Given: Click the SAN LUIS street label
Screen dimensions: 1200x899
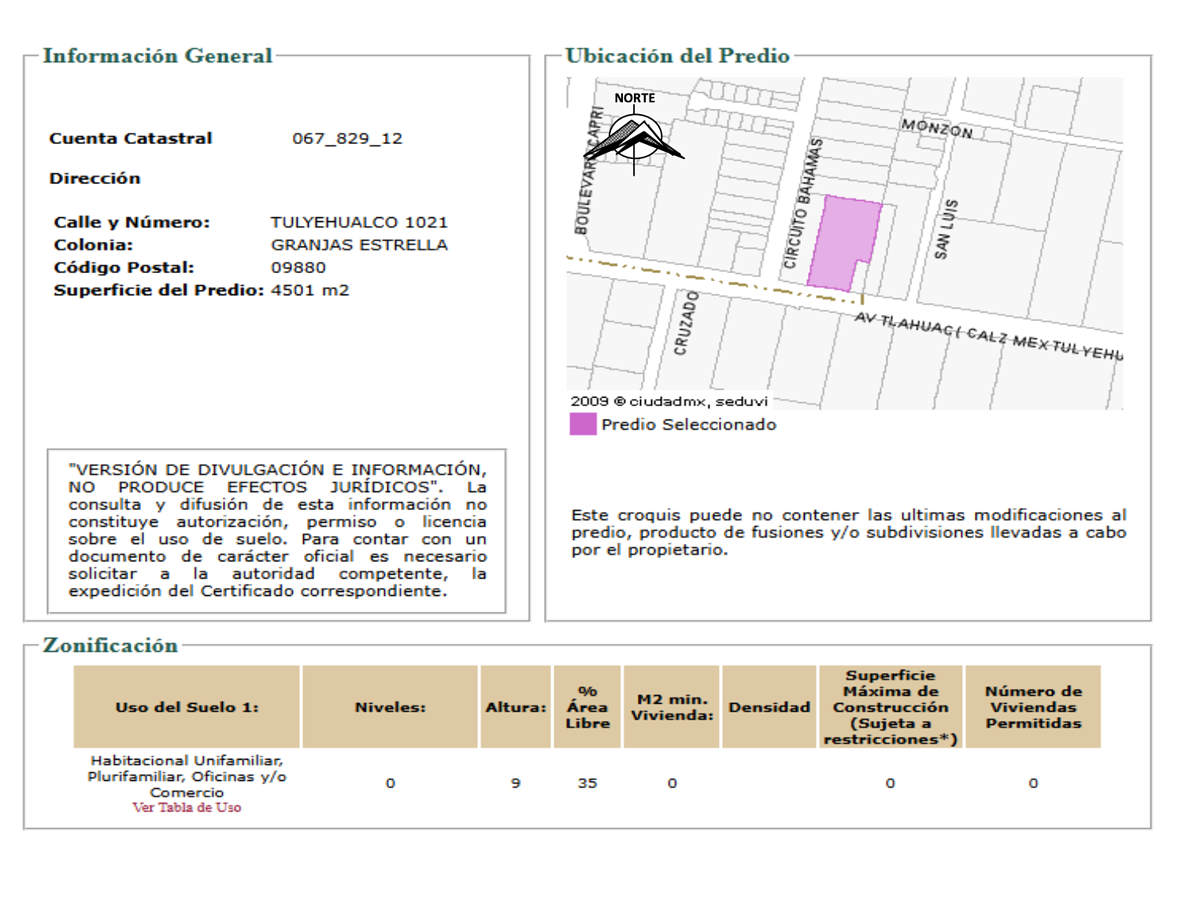Looking at the screenshot, I should point(945,230).
